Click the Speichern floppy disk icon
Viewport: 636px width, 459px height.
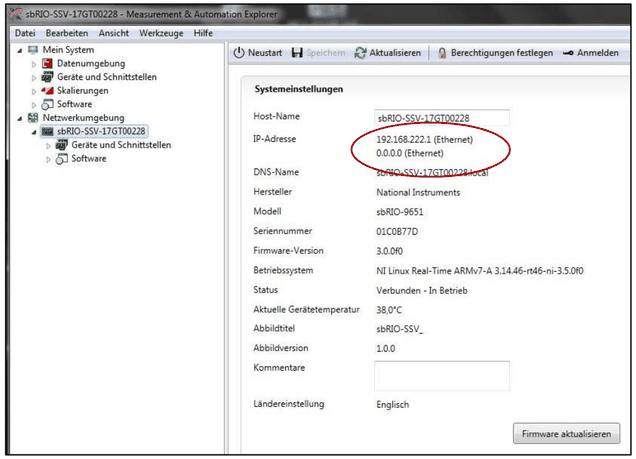[297, 53]
